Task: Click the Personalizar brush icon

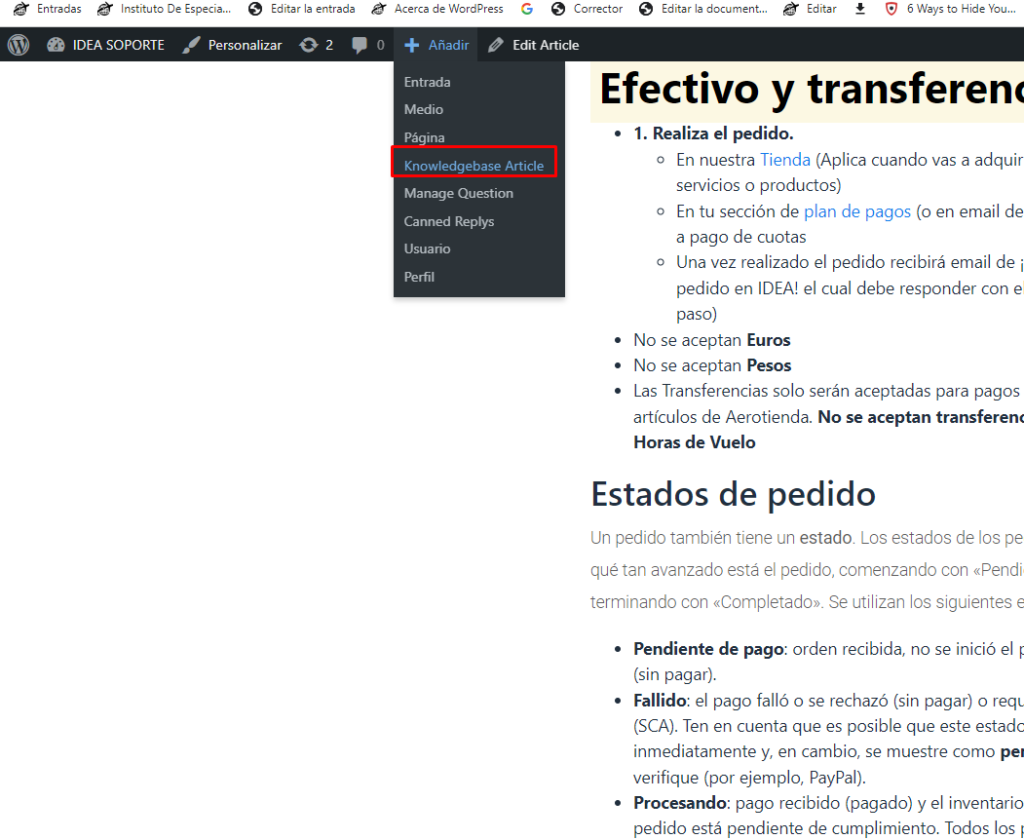Action: click(x=191, y=45)
